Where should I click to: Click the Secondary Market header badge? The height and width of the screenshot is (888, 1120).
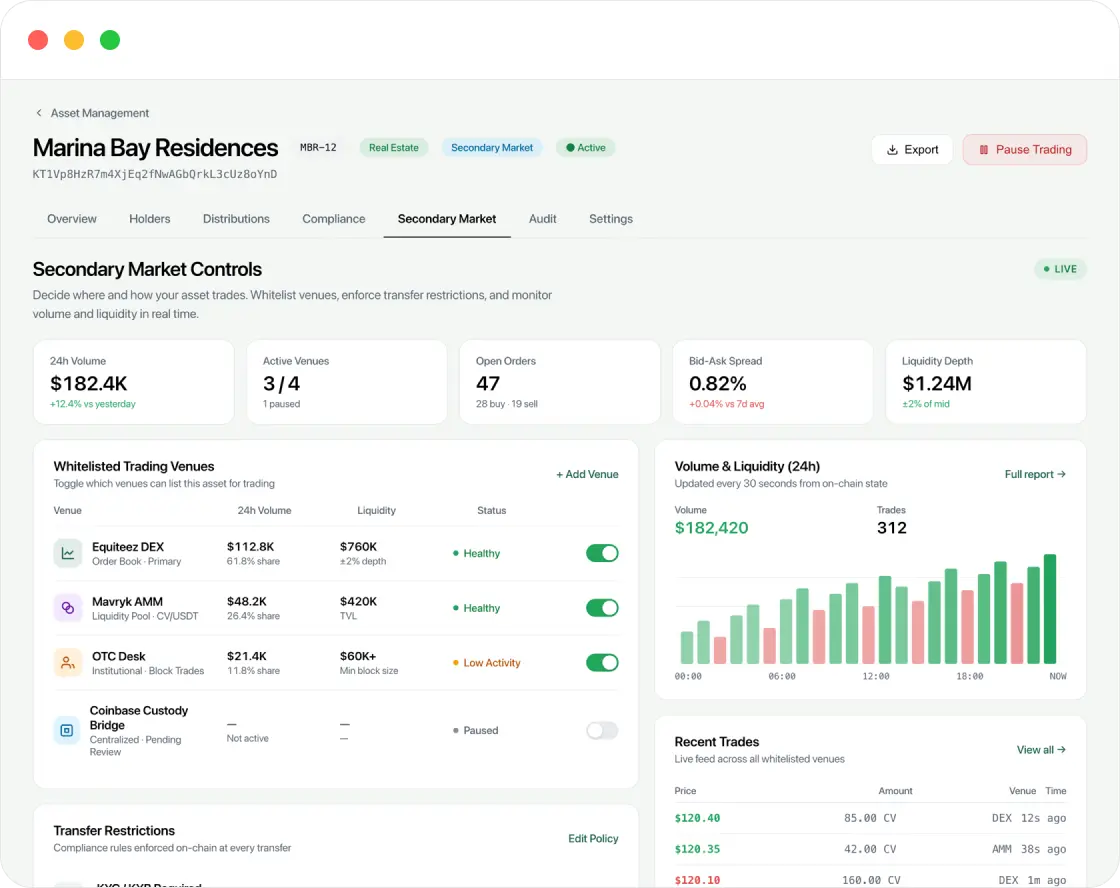point(491,148)
